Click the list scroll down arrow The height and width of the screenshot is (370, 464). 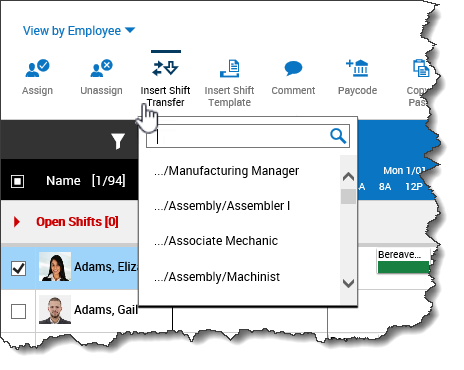pos(348,283)
